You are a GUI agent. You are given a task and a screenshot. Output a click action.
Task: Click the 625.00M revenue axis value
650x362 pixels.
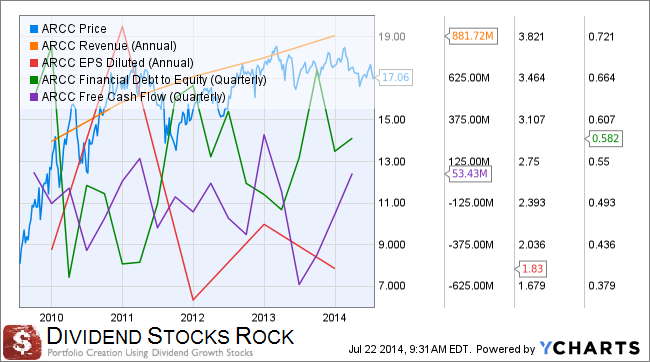click(469, 78)
